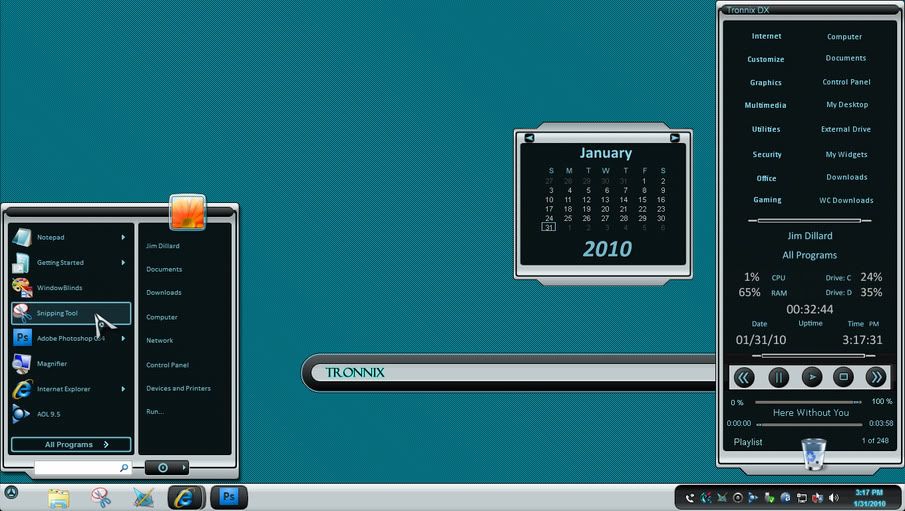The height and width of the screenshot is (511, 905).
Task: Click the play button in Tronnix player
Action: point(811,378)
